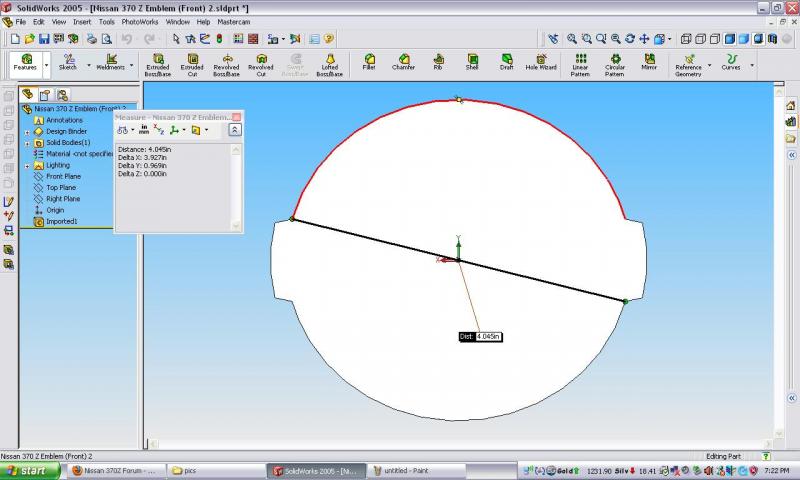Click the yellow Help question mark icon
Image resolution: width=800 pixels, height=480 pixels.
(329, 39)
